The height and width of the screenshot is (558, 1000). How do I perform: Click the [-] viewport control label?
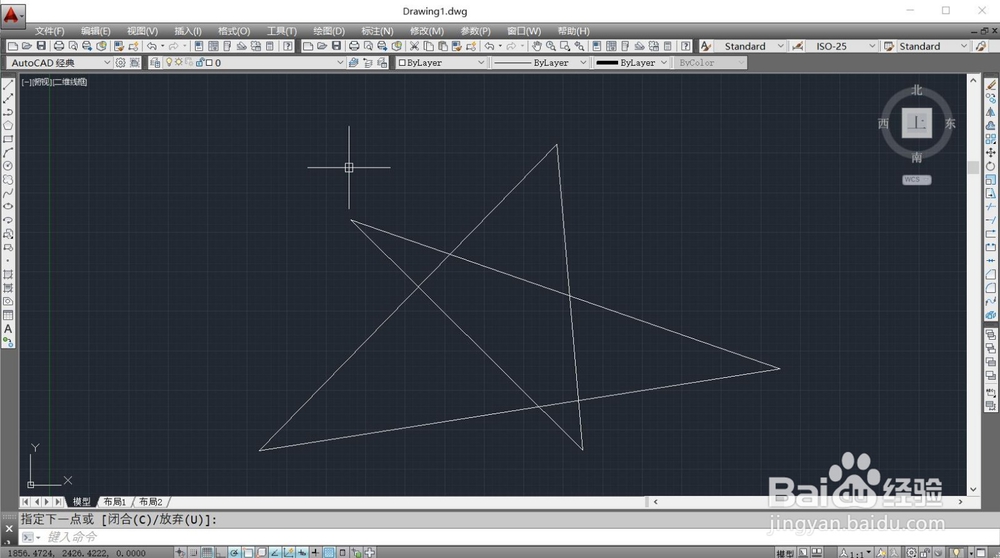point(26,82)
